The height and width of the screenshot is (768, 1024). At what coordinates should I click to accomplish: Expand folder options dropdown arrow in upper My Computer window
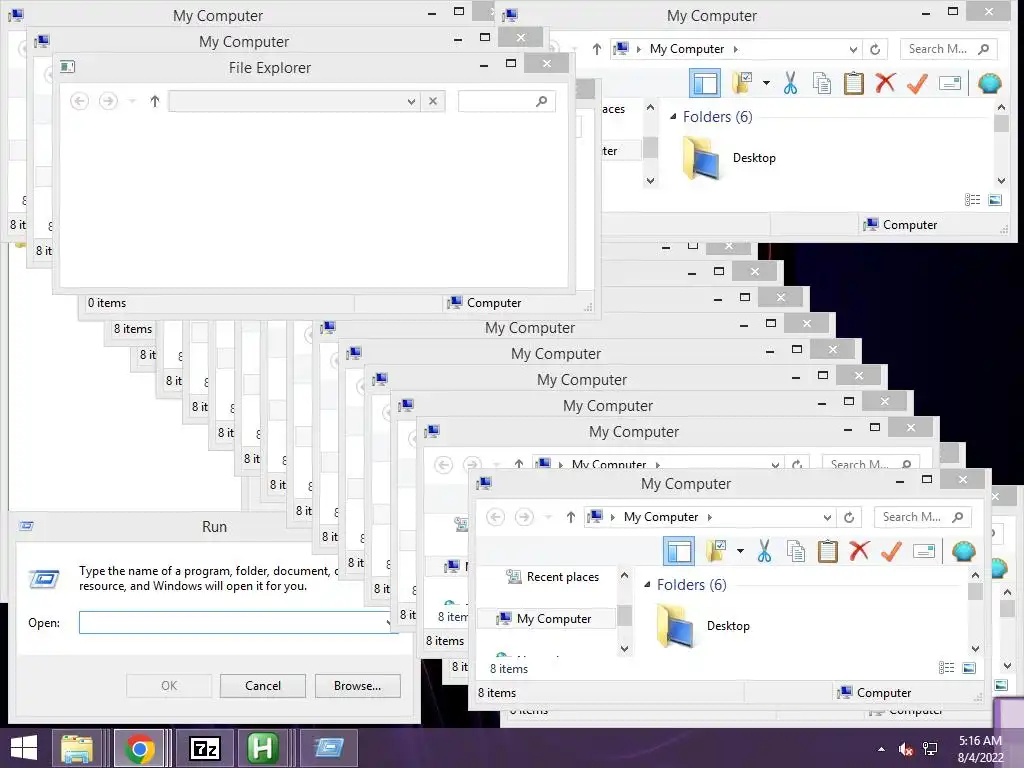pos(766,83)
